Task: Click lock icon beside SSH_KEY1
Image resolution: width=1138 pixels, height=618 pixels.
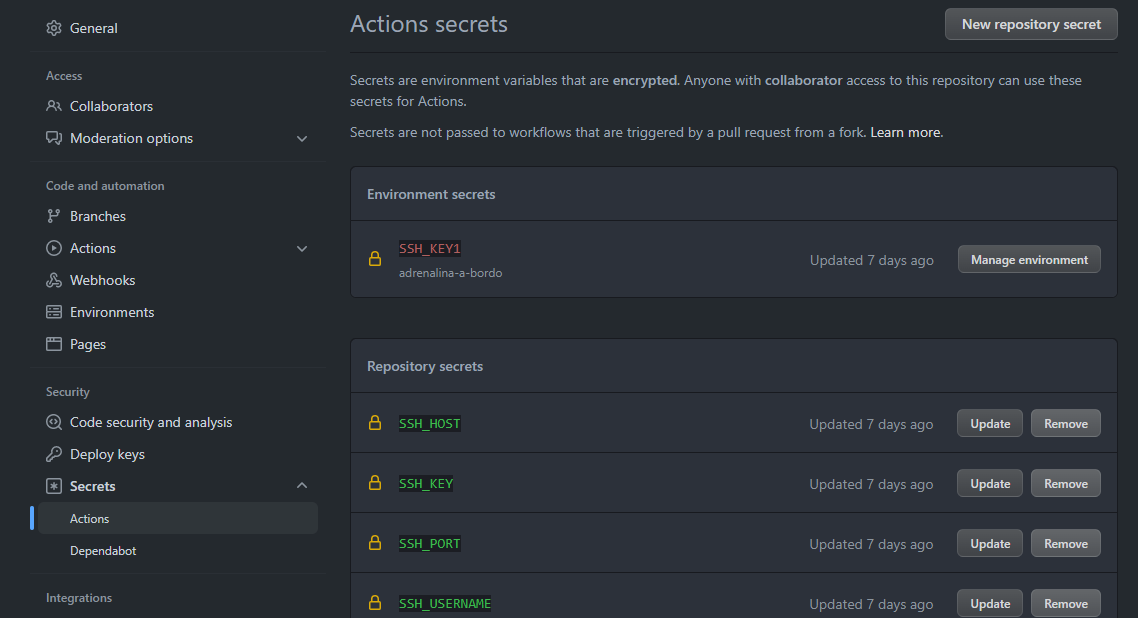Action: (x=374, y=259)
